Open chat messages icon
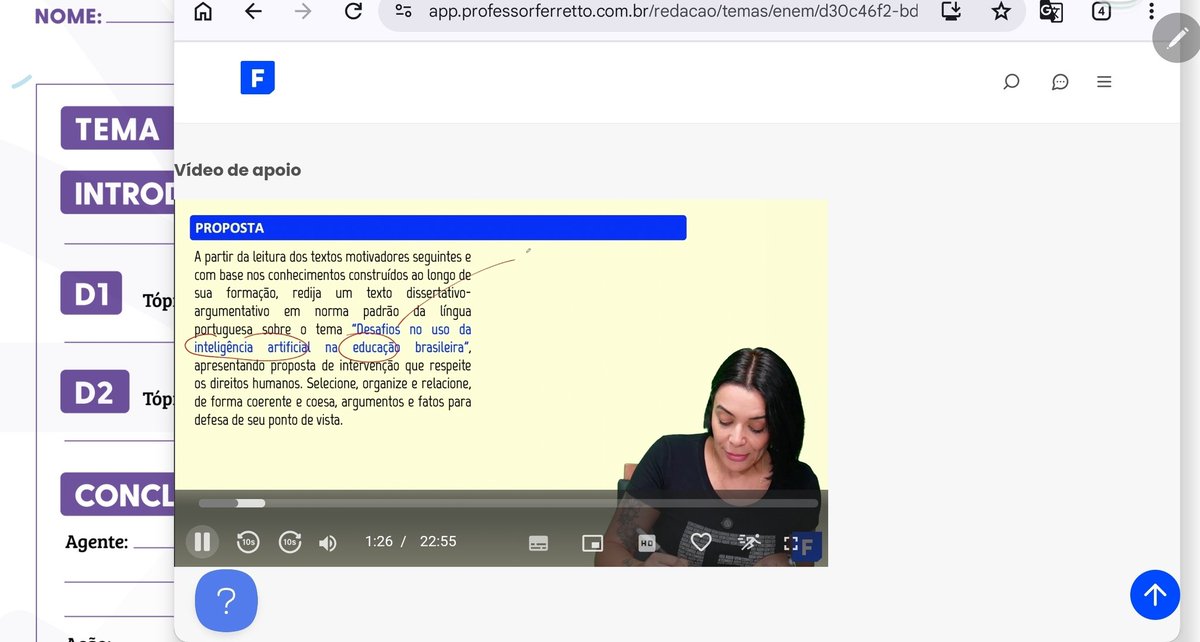This screenshot has width=1200, height=642. pos(1060,82)
